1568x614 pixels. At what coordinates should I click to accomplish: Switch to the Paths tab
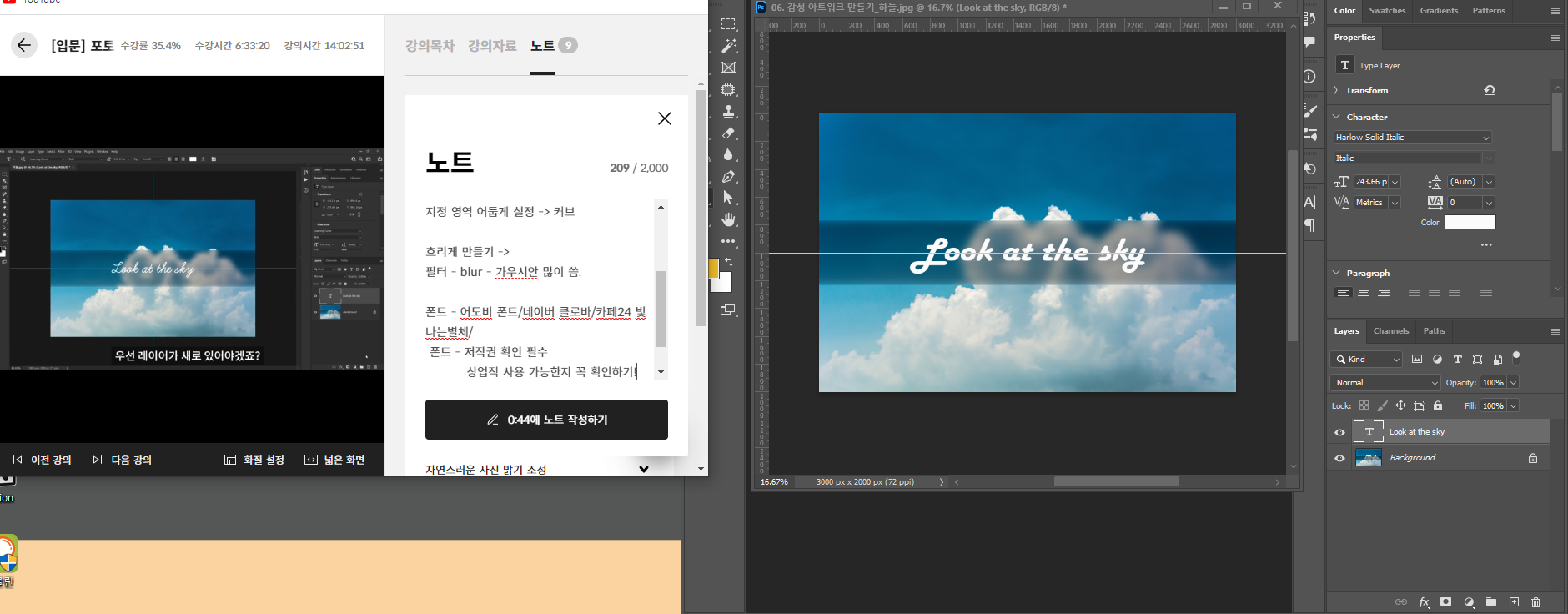coord(1434,331)
